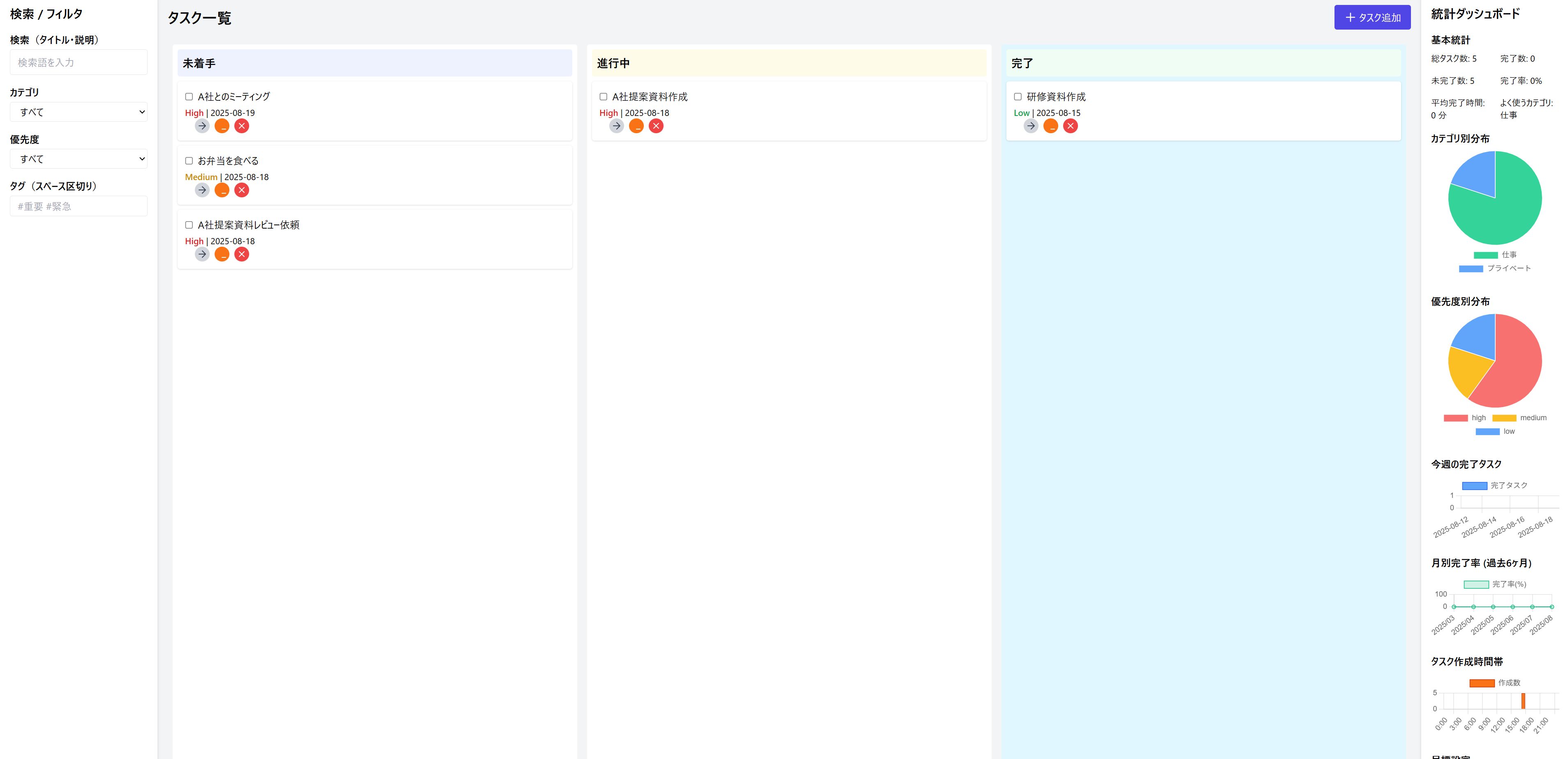This screenshot has width=1568, height=759.
Task: Click arrow icon on A社提案資料作成 task
Action: pyautogui.click(x=617, y=126)
